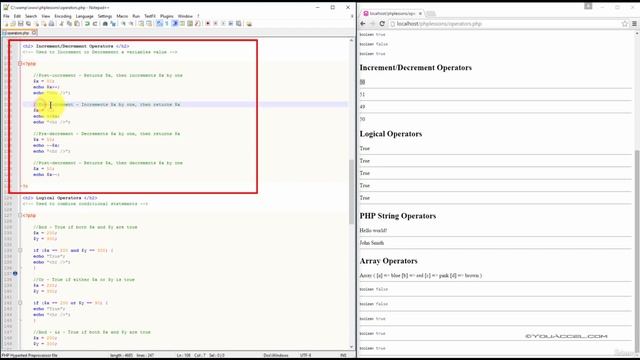The width and height of the screenshot is (640, 360).
Task: Open the Plugins menu
Action: [x=167, y=16]
